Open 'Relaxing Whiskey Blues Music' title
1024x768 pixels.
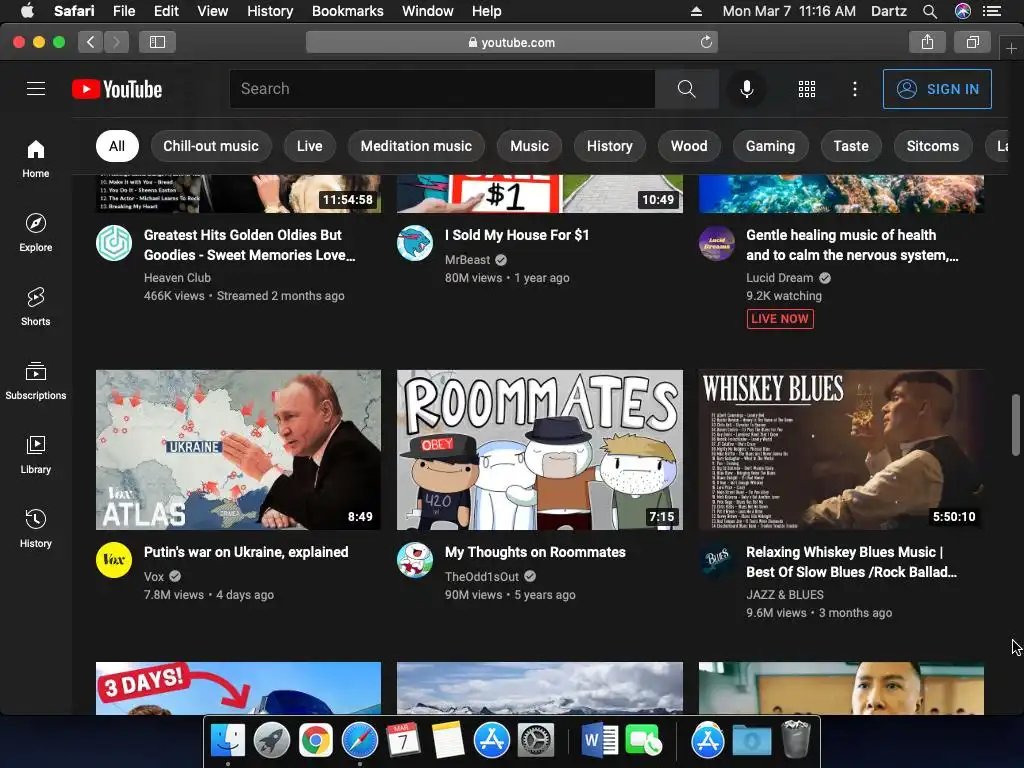click(851, 562)
